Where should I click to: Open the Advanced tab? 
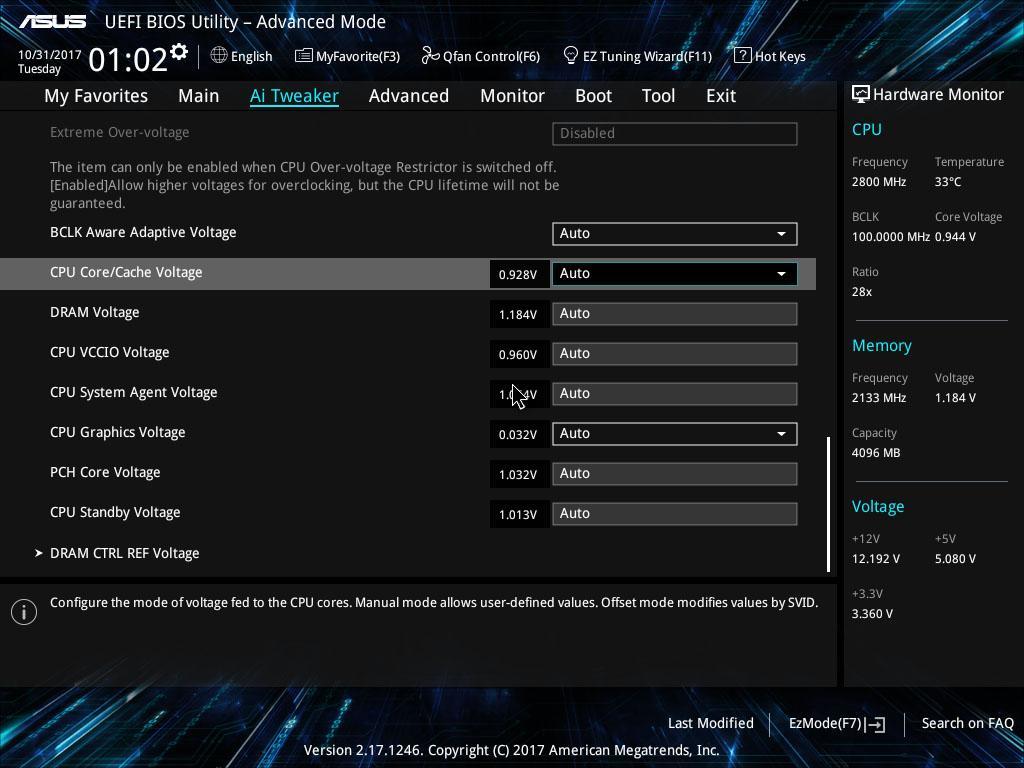(x=409, y=96)
